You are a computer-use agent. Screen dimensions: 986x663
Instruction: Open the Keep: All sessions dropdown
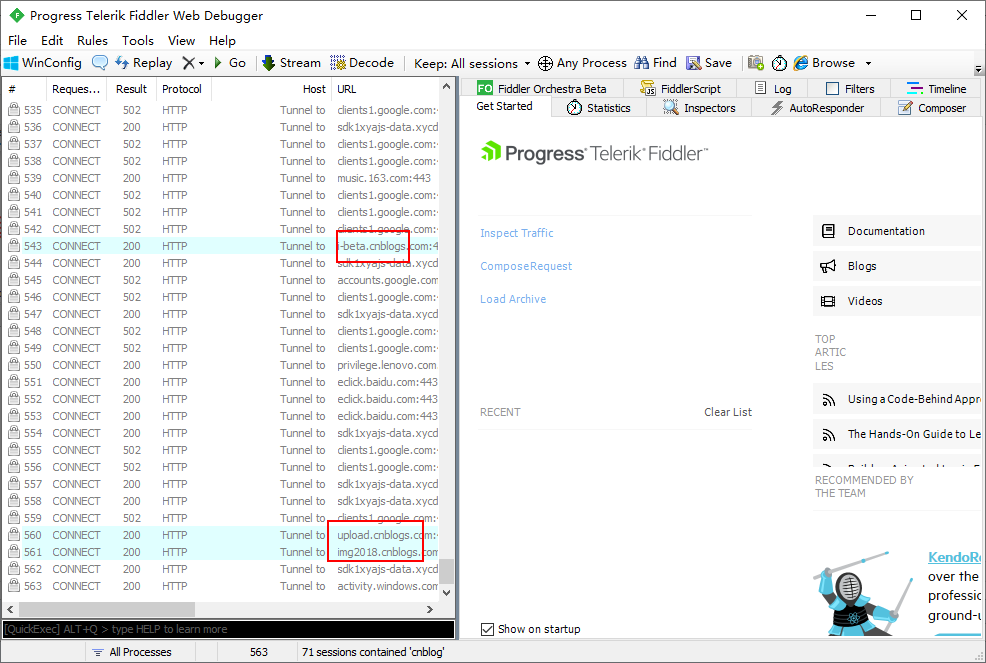[x=472, y=64]
